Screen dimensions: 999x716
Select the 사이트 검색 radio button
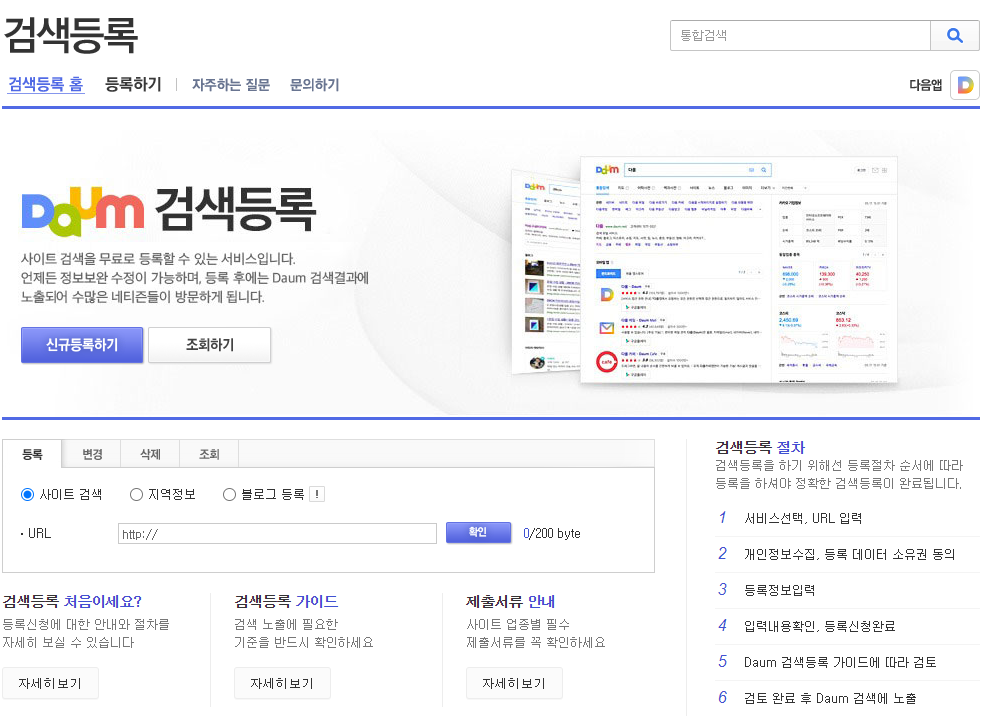[x=27, y=494]
